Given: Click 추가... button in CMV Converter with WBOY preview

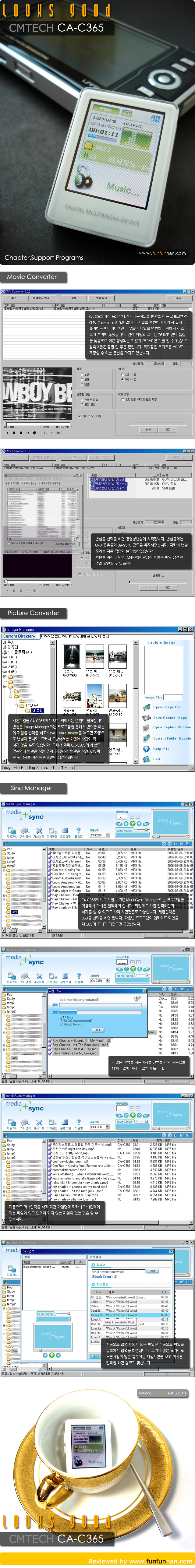Looking at the screenshot, I should (15, 298).
